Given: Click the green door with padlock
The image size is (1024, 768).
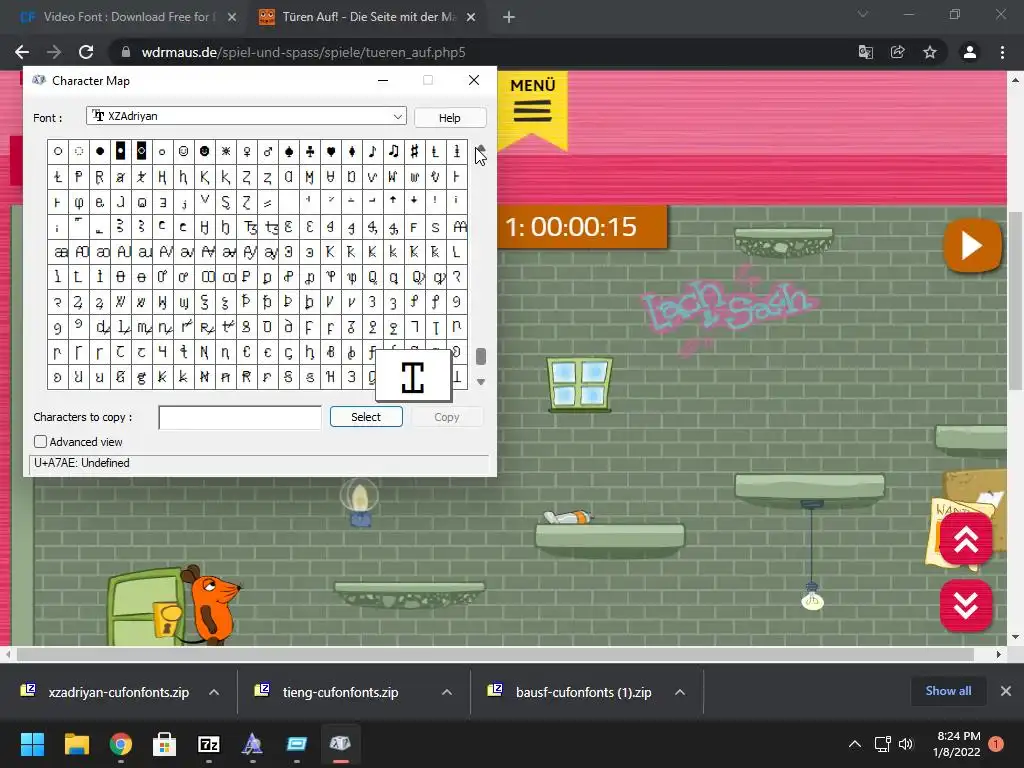Looking at the screenshot, I should 146,607.
